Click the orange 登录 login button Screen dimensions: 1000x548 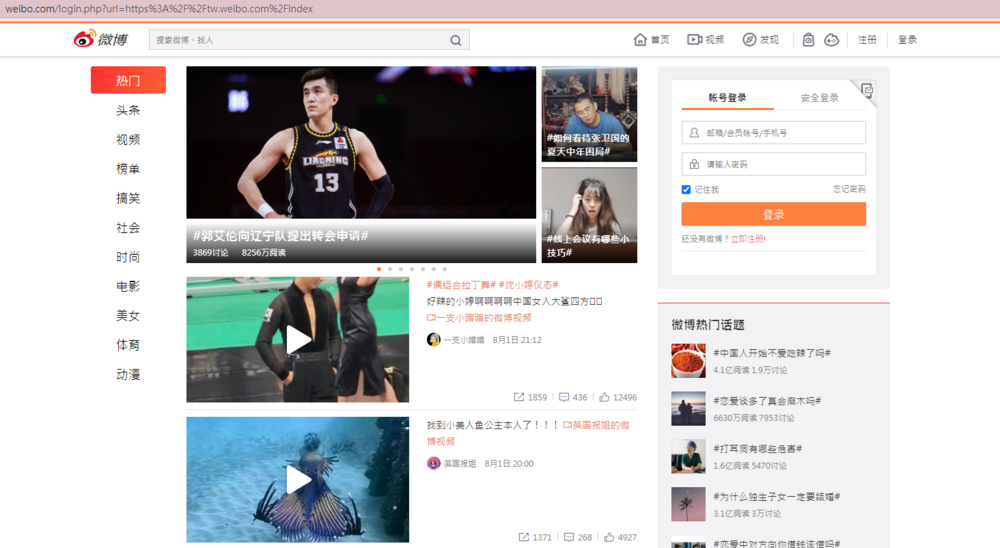coord(773,215)
